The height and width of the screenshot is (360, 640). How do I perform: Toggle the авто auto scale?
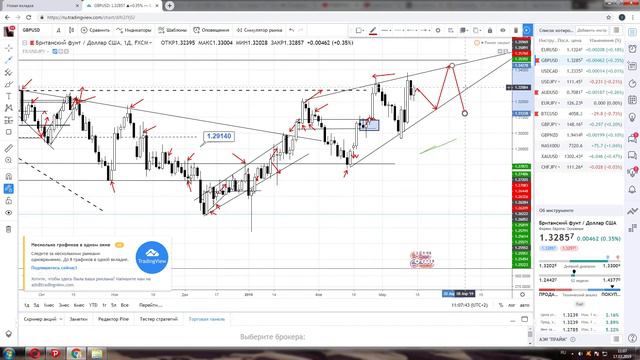[x=525, y=305]
